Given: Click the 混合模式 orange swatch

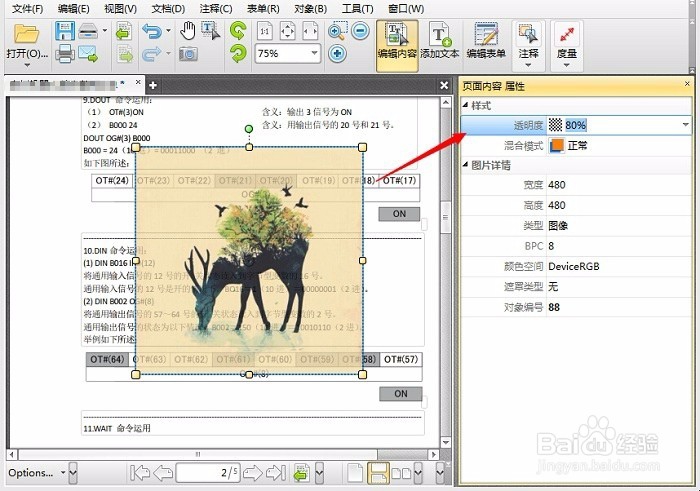Looking at the screenshot, I should click(556, 146).
